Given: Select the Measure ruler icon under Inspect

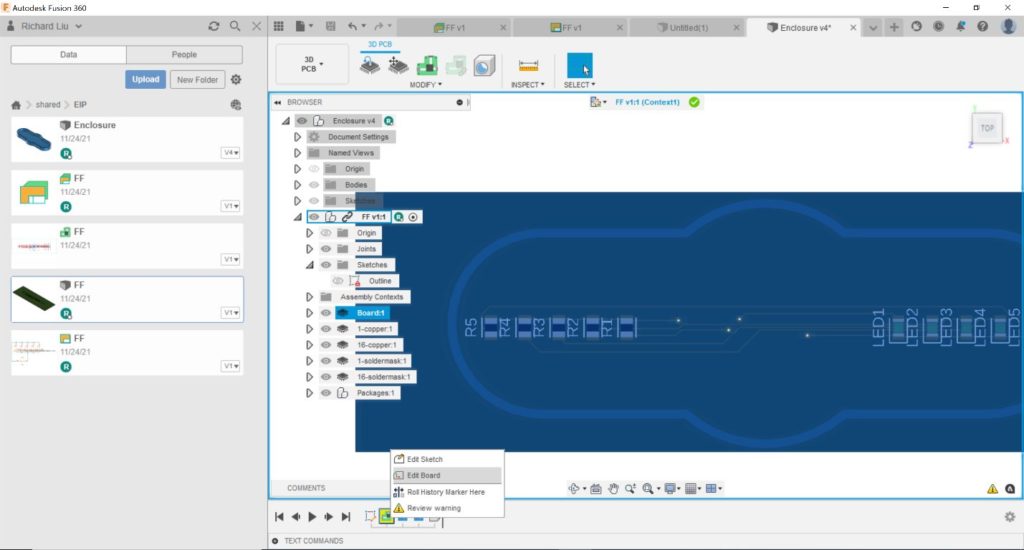Looking at the screenshot, I should click(528, 65).
